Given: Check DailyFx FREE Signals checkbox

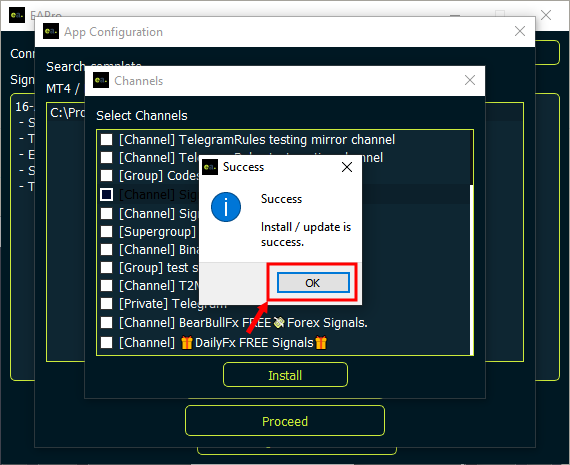Looking at the screenshot, I should click(107, 342).
